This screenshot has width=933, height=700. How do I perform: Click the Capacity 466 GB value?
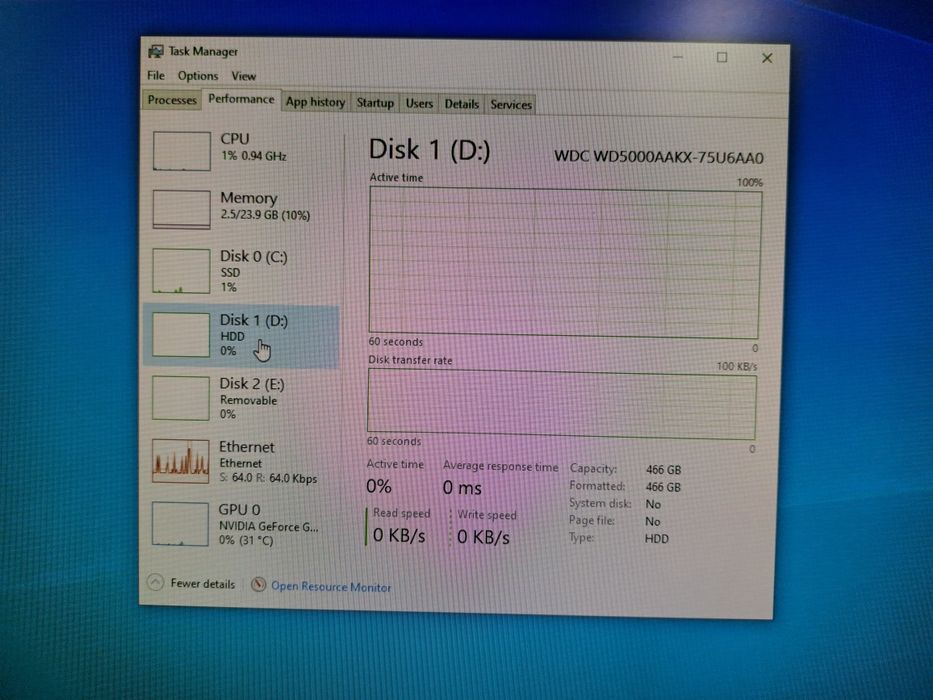[x=663, y=470]
